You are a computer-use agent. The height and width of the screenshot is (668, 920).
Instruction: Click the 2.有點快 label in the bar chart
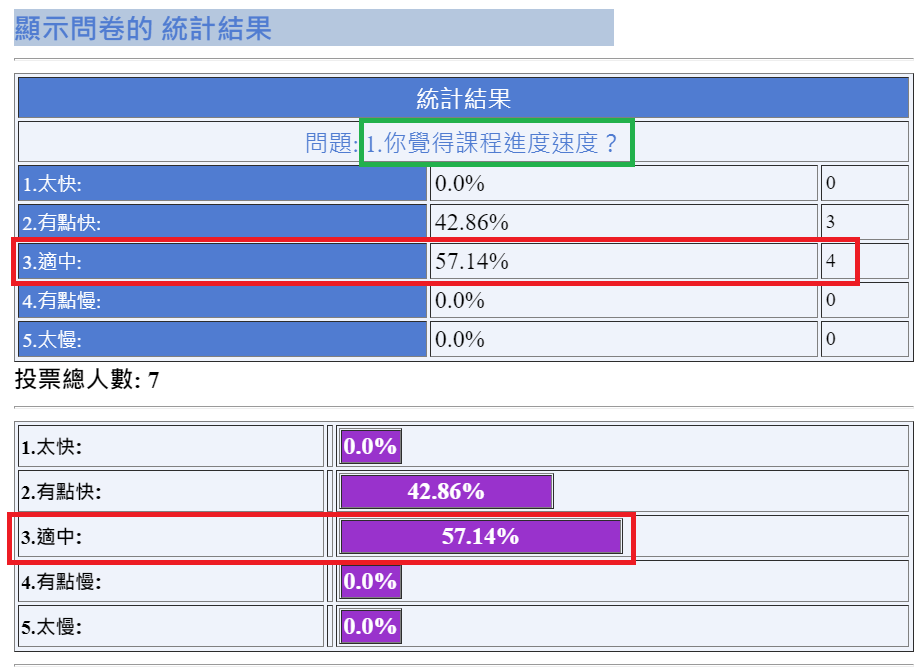tap(62, 492)
